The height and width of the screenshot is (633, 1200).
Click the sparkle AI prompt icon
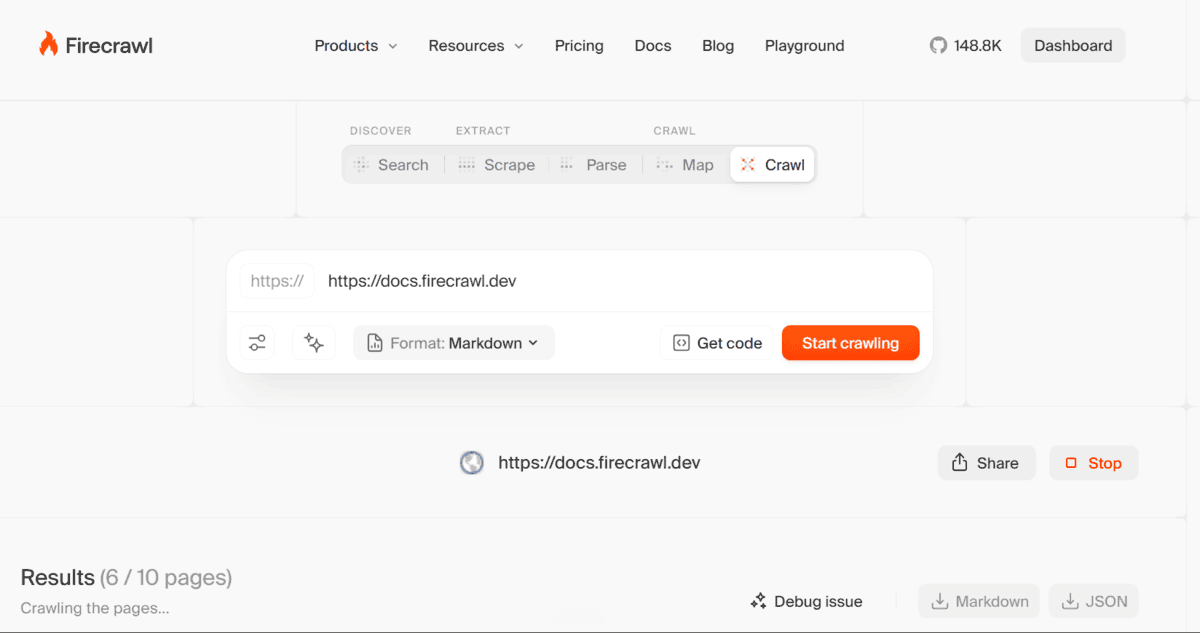[314, 343]
